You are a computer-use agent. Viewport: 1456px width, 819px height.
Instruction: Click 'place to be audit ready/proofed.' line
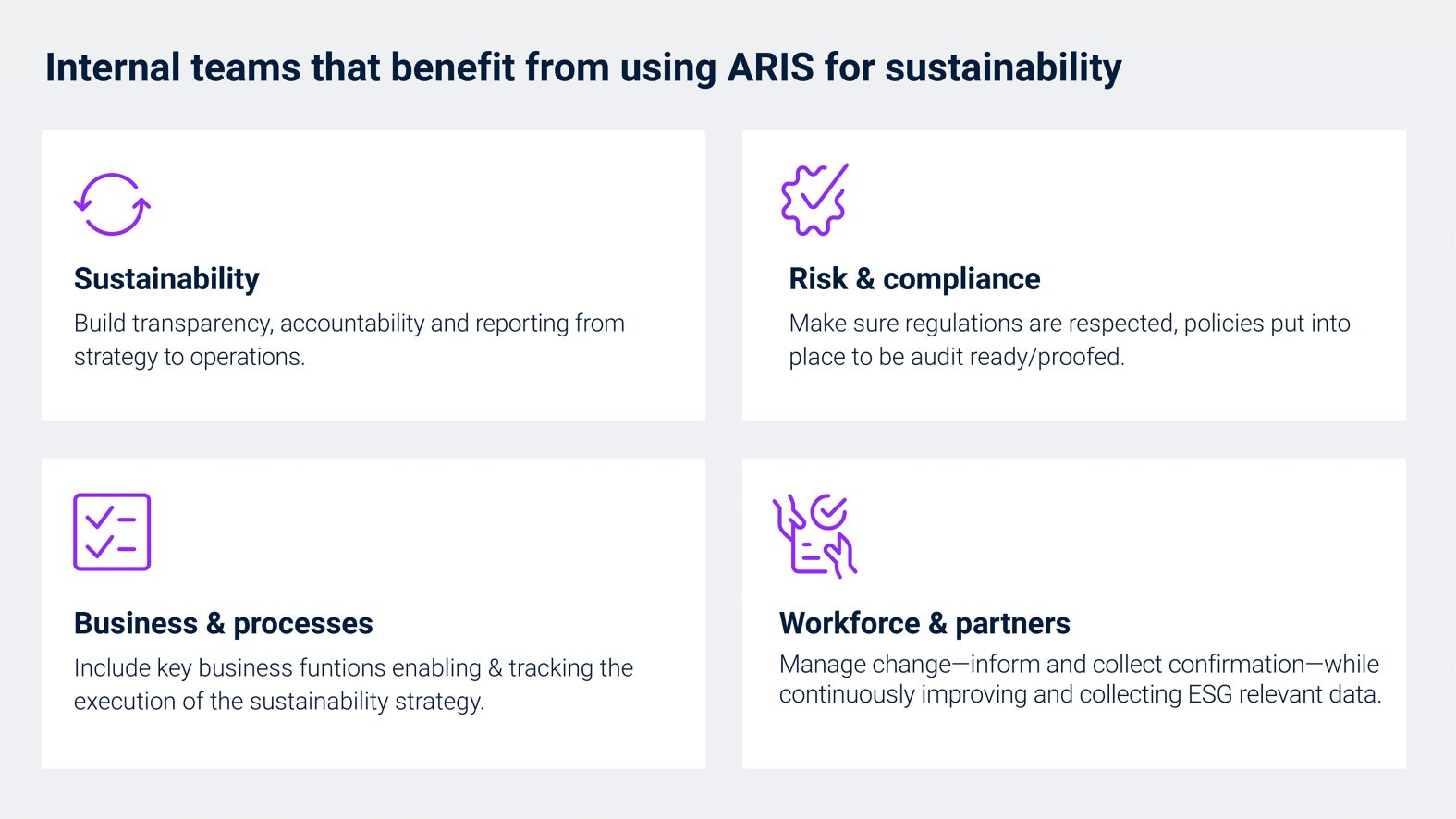pyautogui.click(x=957, y=358)
